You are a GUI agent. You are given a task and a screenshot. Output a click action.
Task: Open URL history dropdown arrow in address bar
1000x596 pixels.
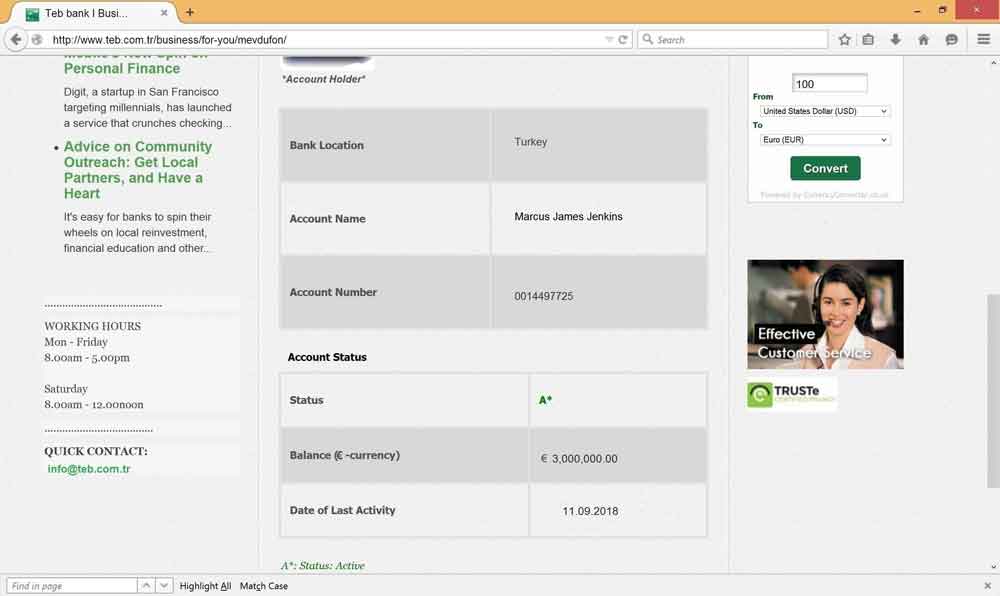(609, 40)
